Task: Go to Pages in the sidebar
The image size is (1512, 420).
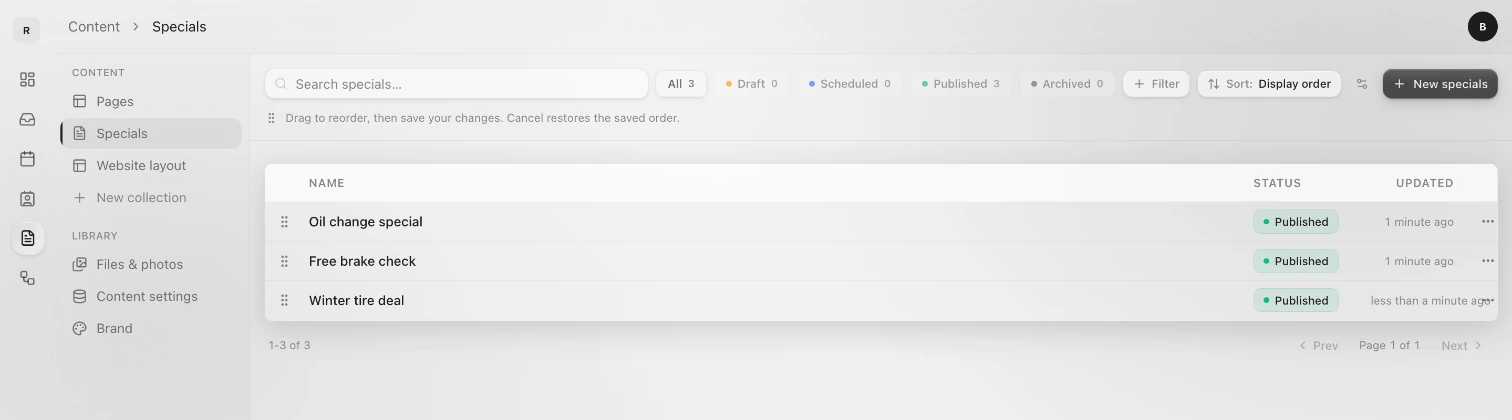Action: [150, 101]
